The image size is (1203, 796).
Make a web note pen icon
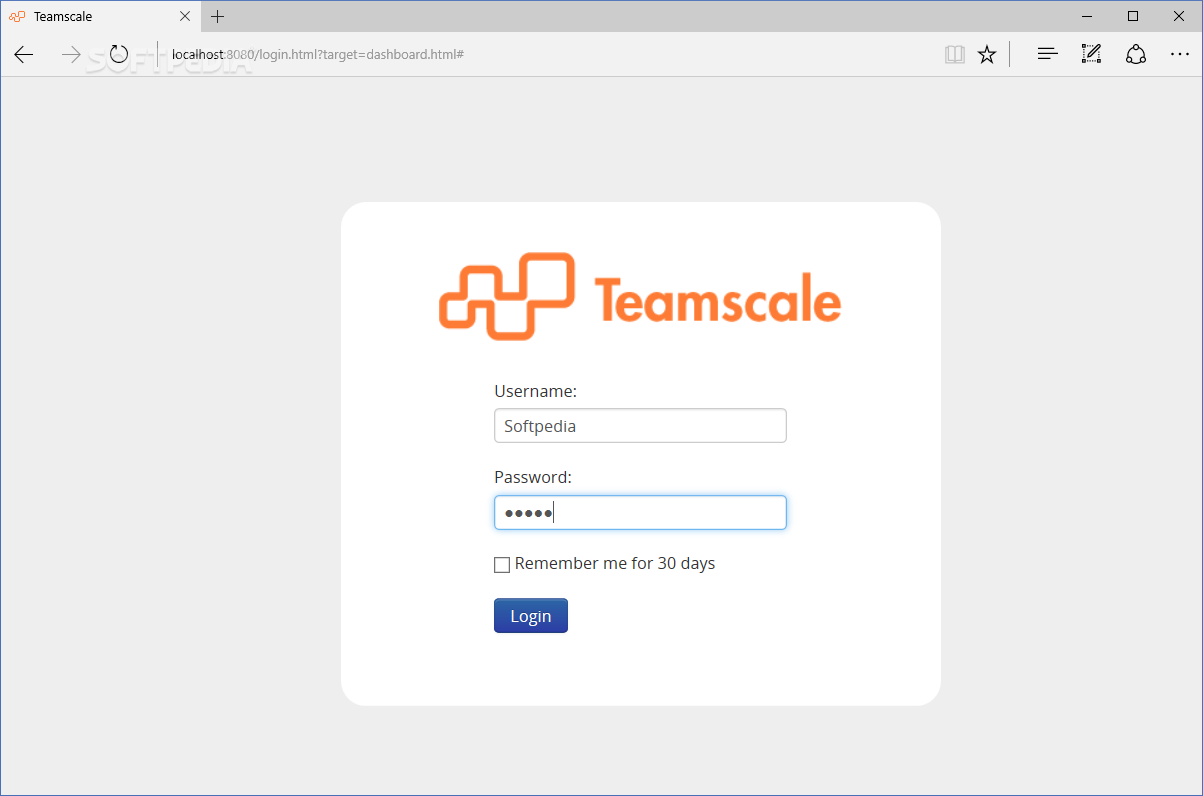[x=1091, y=54]
